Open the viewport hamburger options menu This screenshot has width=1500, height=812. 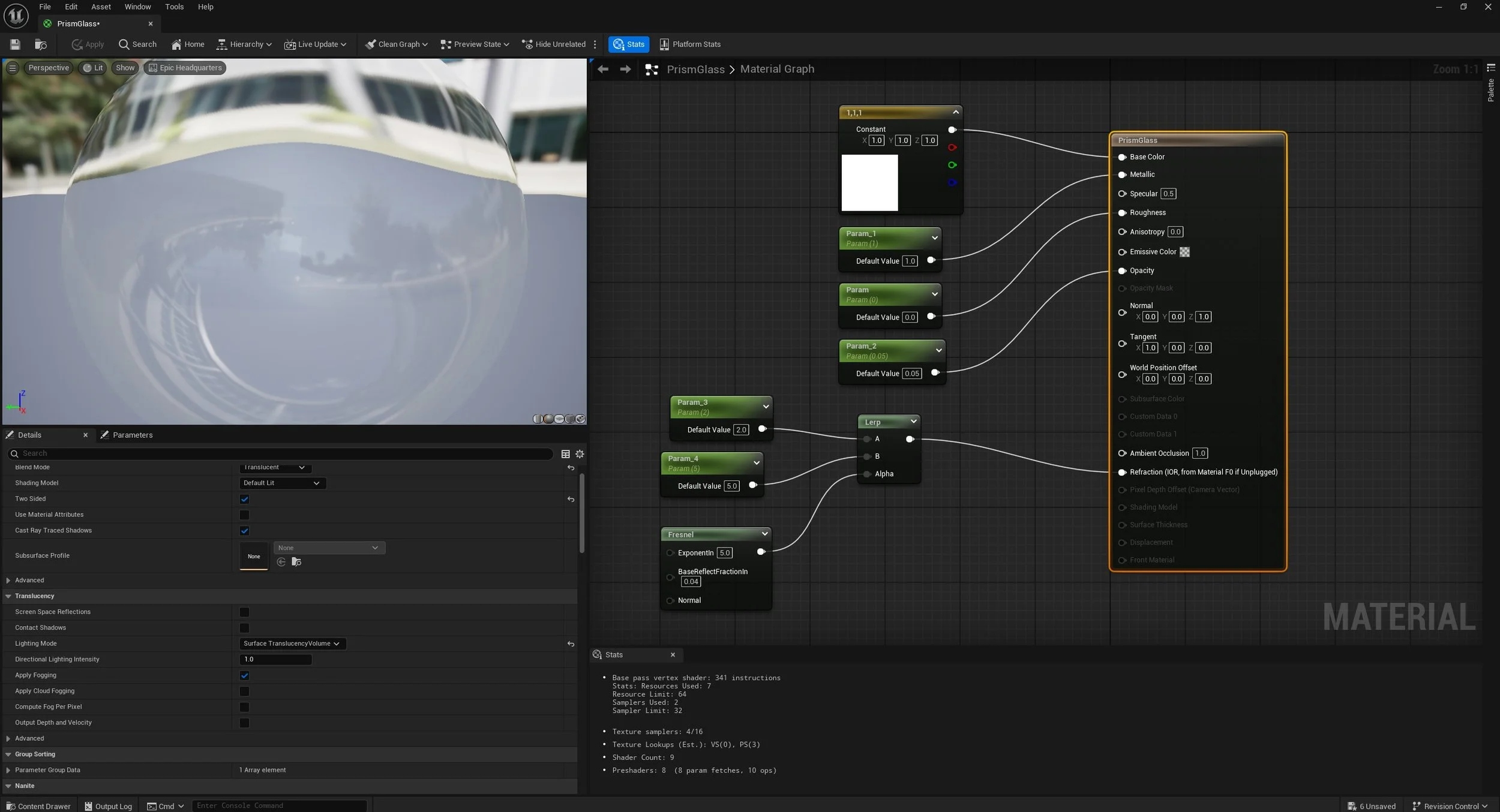pyautogui.click(x=12, y=68)
